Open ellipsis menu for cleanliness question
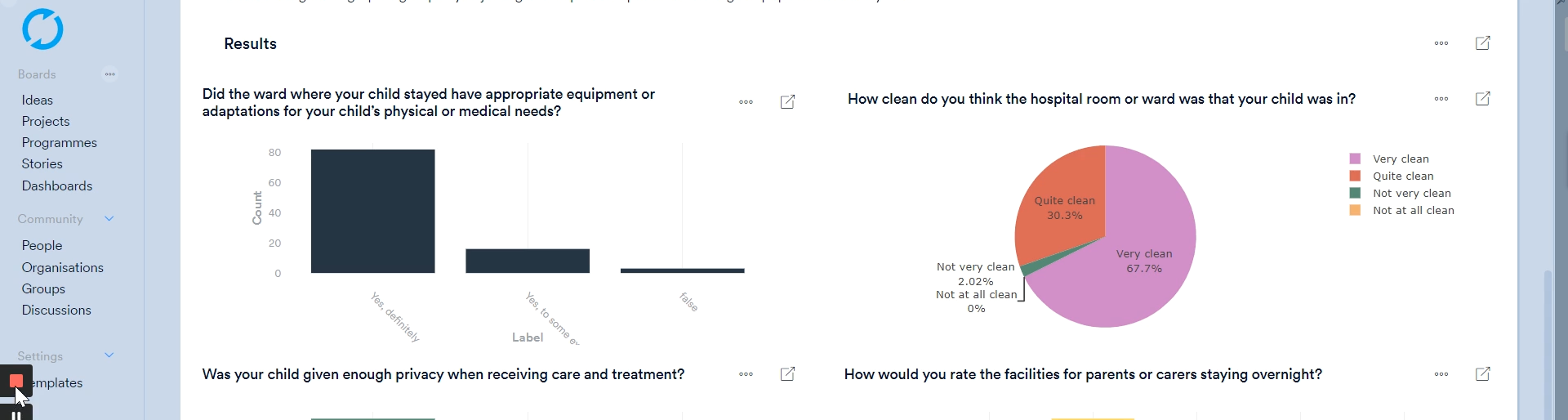This screenshot has height=420, width=1568. (x=1441, y=99)
